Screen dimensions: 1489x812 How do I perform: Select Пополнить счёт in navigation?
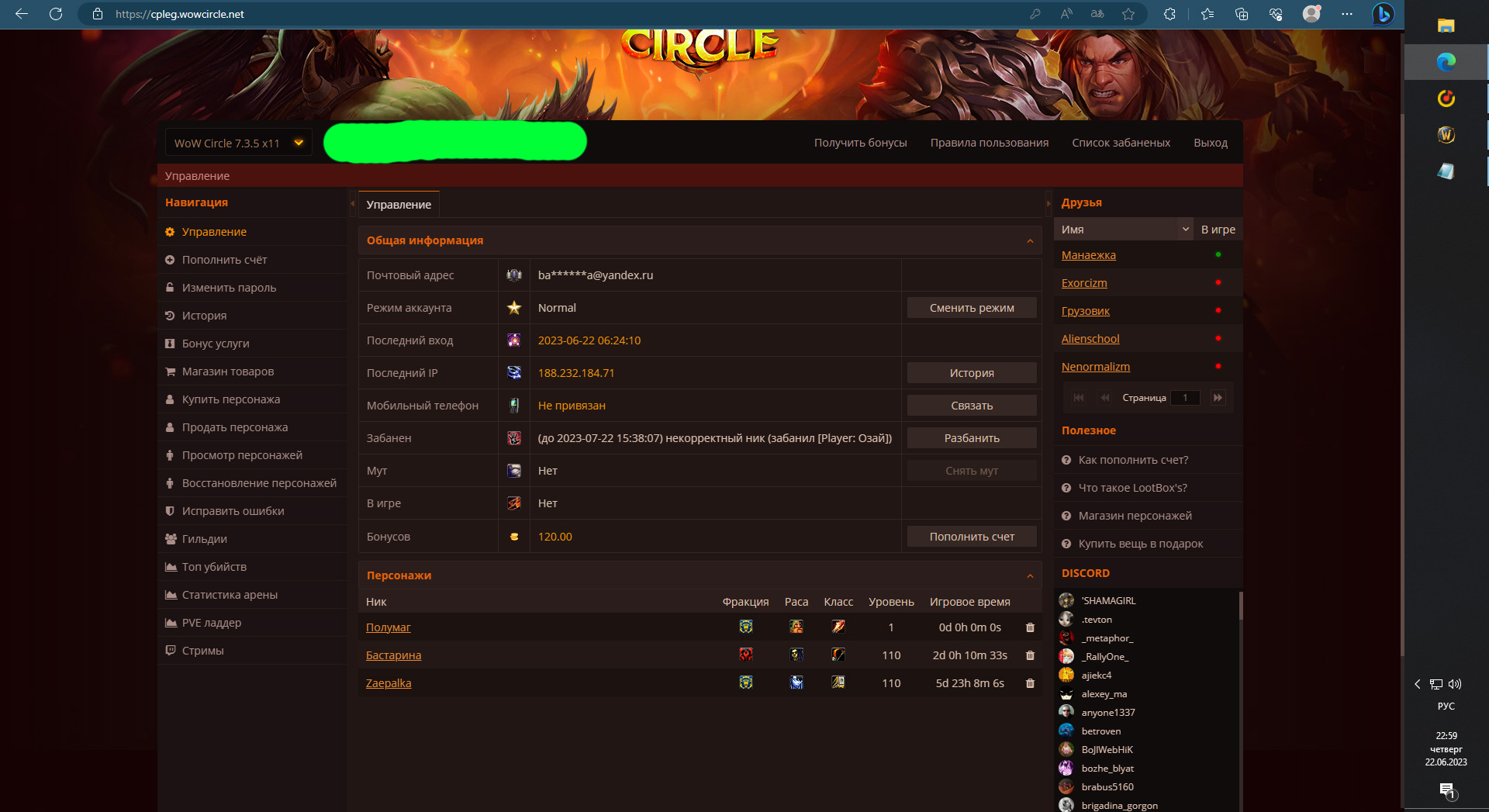[x=224, y=260]
